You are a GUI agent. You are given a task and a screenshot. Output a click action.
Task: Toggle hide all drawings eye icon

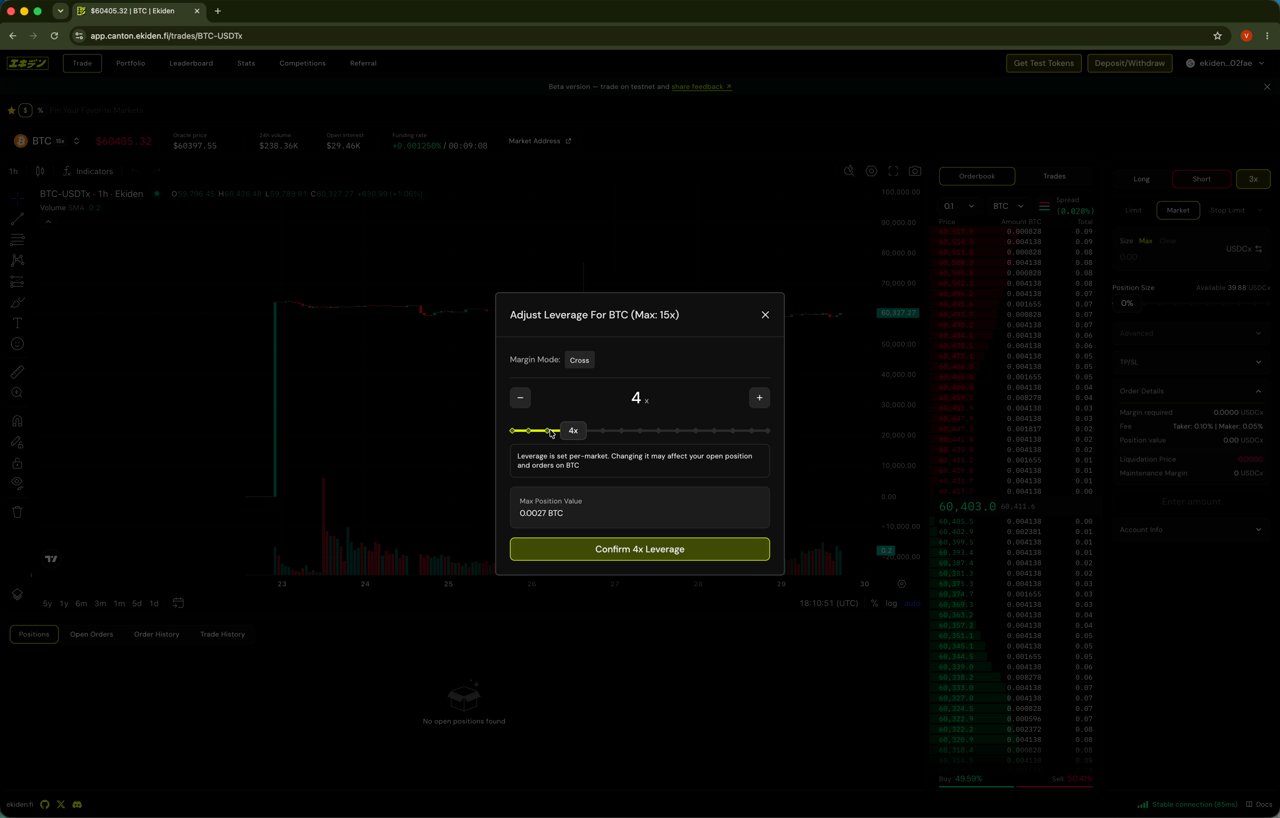(17, 483)
